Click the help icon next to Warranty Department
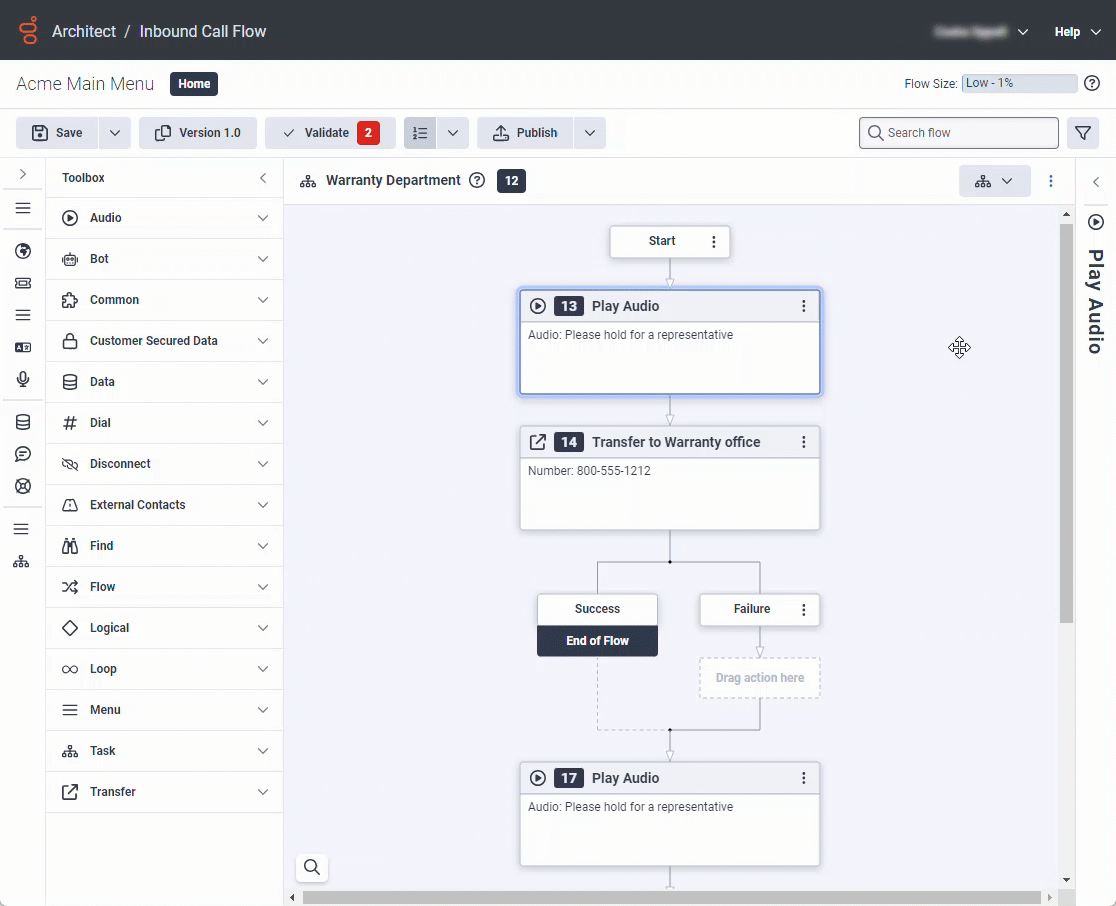 tap(477, 181)
